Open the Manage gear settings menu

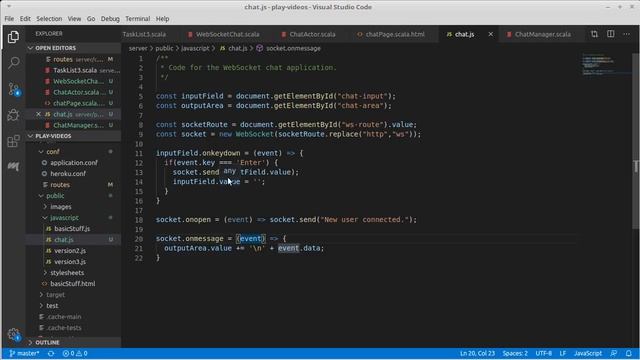[x=13, y=334]
